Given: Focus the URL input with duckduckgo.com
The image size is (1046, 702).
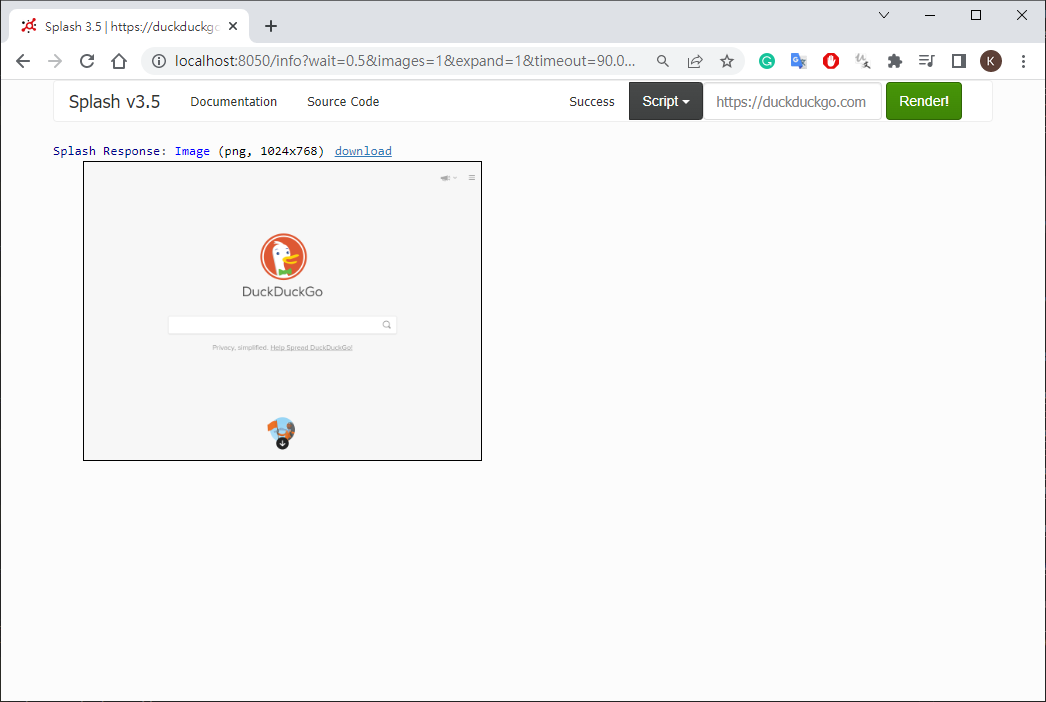Looking at the screenshot, I should point(791,101).
